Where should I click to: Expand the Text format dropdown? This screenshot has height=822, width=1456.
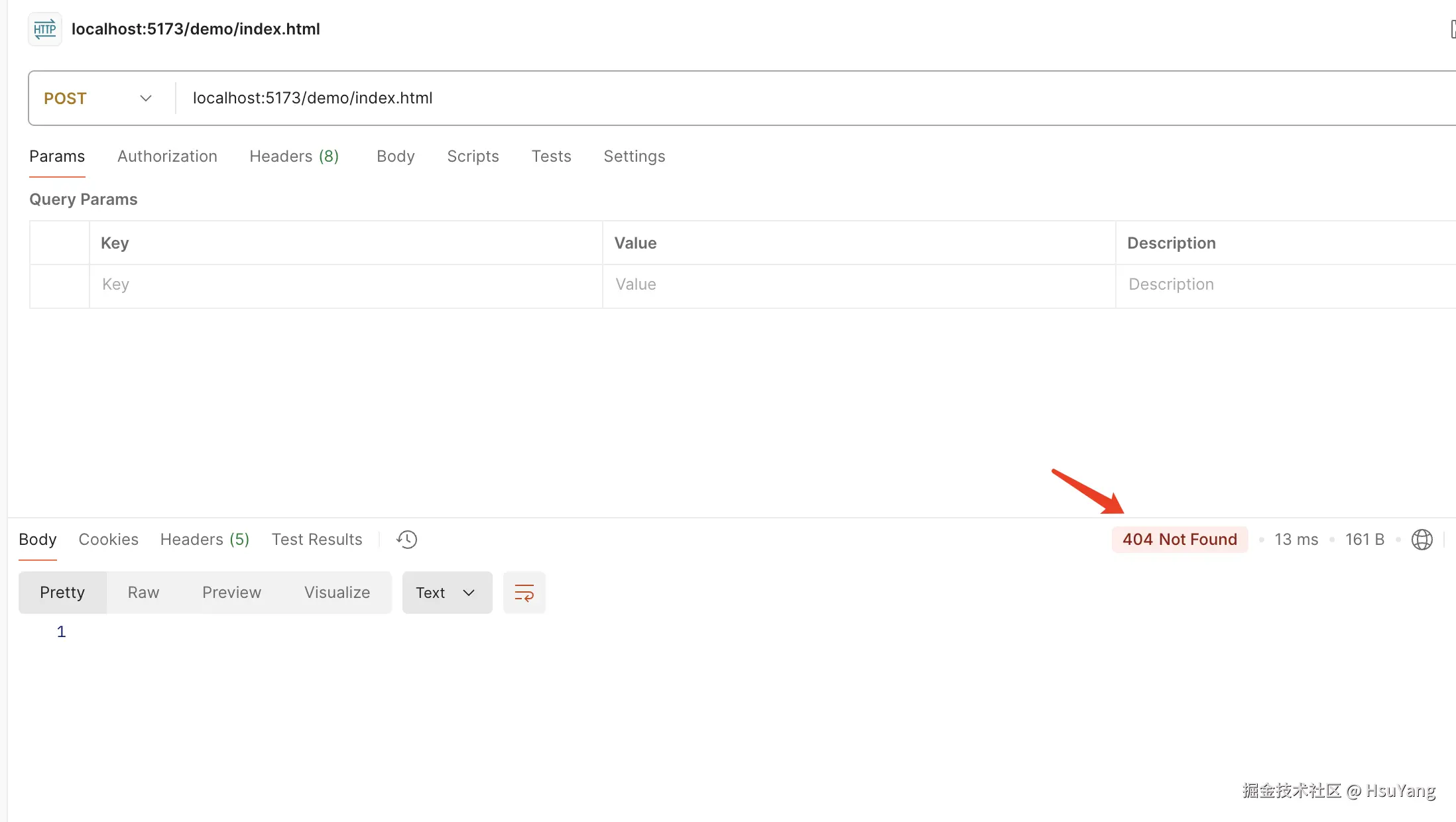(x=446, y=593)
